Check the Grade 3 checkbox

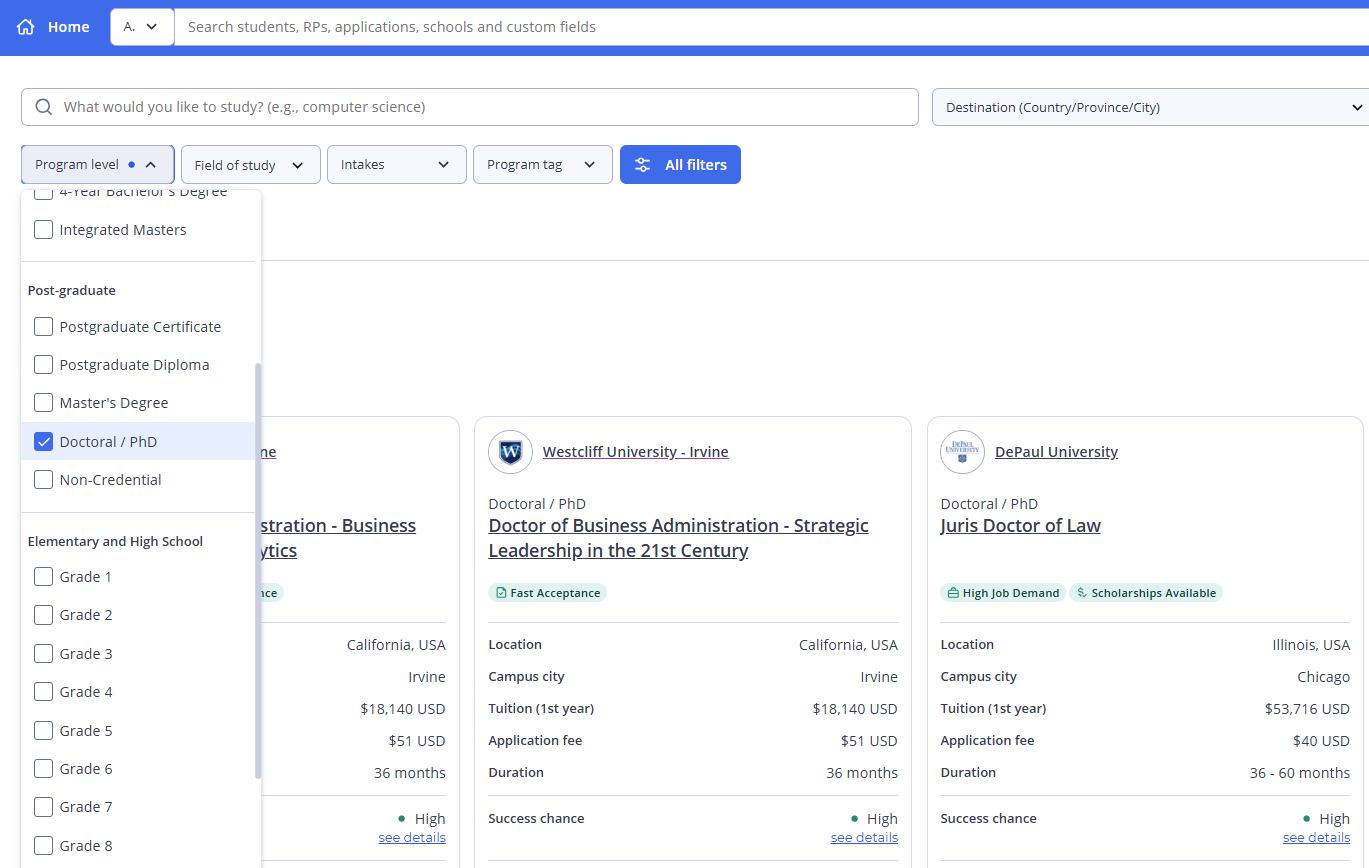click(44, 654)
